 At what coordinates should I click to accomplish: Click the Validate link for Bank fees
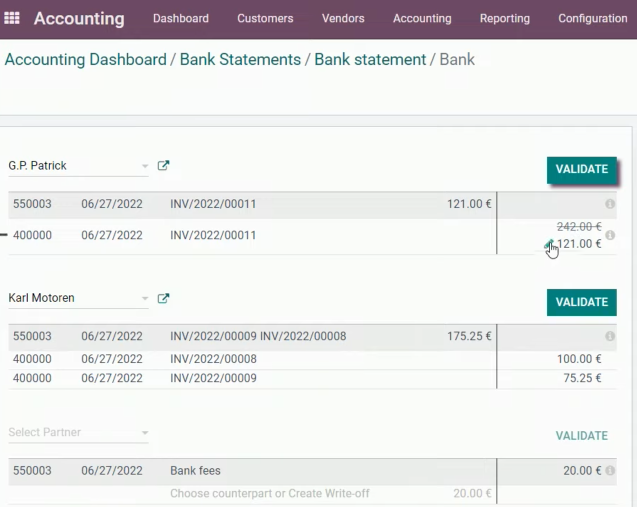click(582, 436)
